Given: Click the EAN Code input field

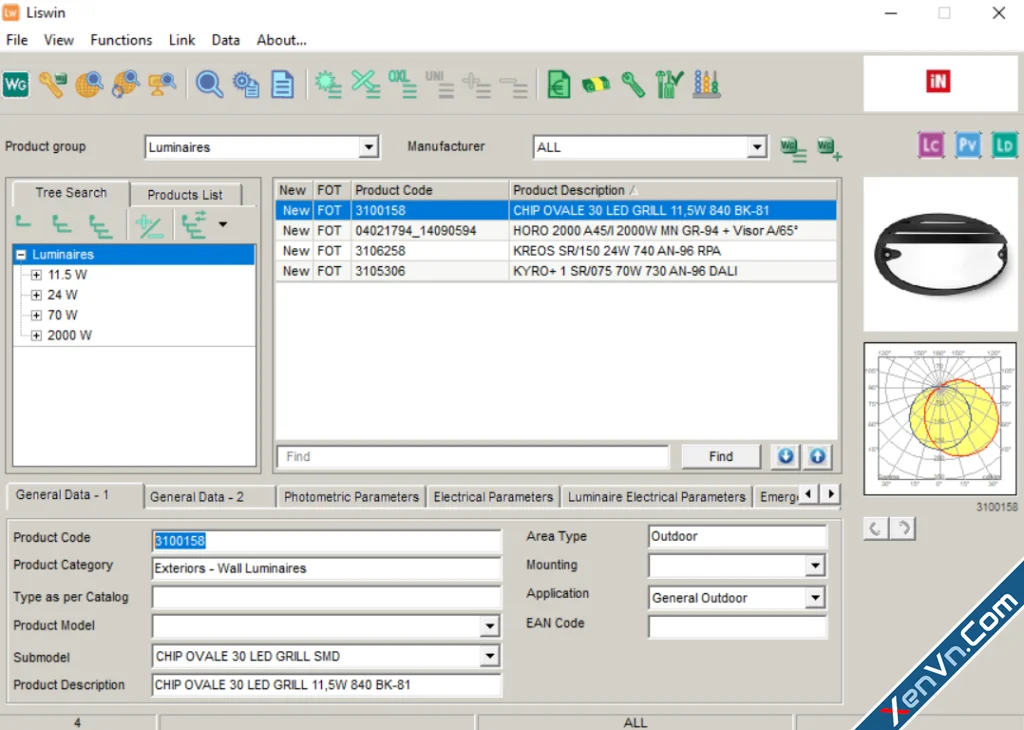Looking at the screenshot, I should pos(737,626).
